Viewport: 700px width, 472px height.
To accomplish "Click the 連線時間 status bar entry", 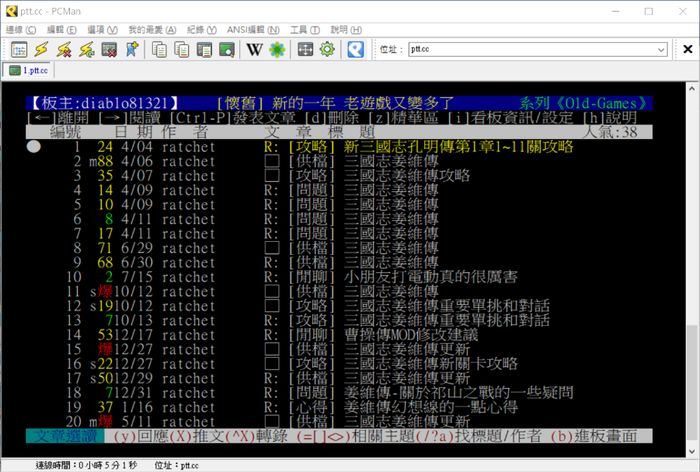I will (86, 465).
